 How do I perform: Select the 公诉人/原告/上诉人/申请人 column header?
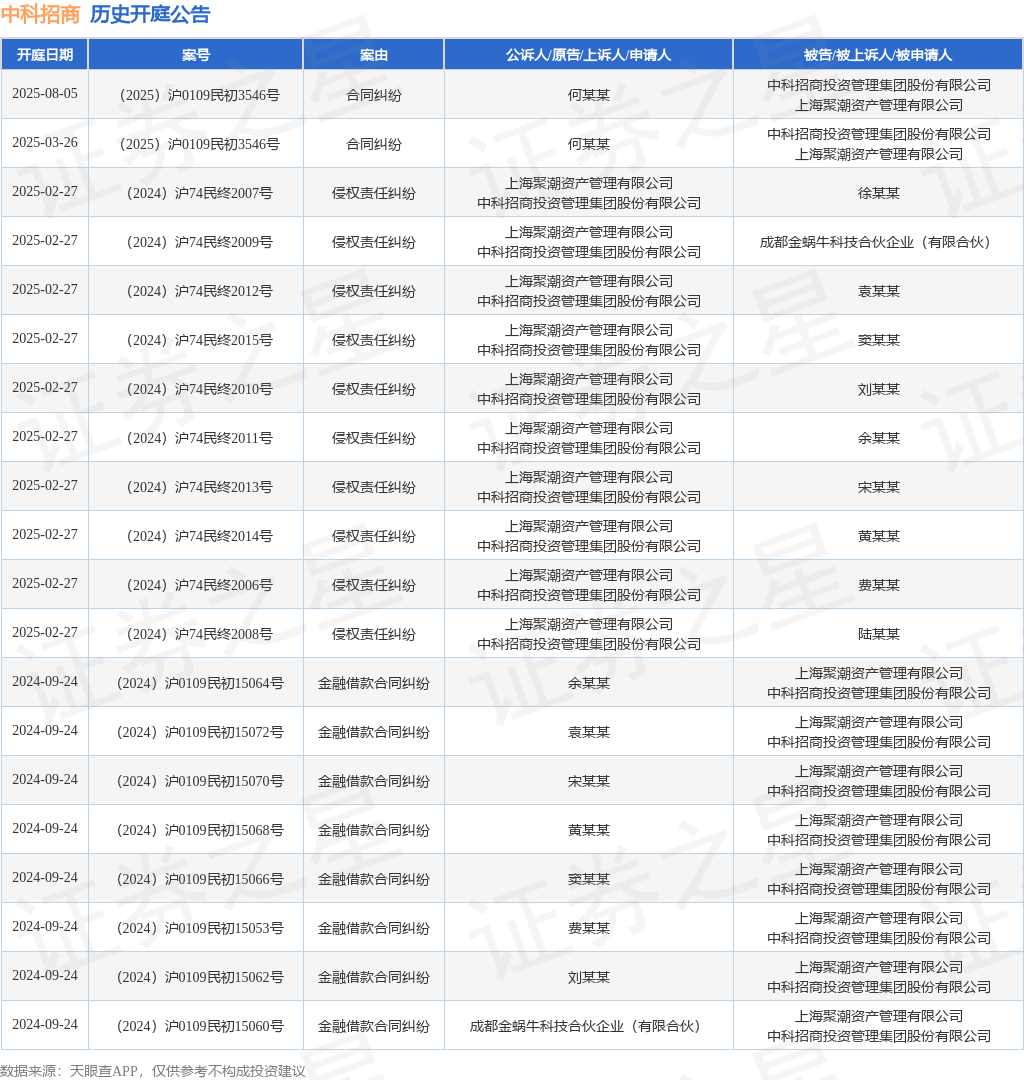[x=589, y=55]
